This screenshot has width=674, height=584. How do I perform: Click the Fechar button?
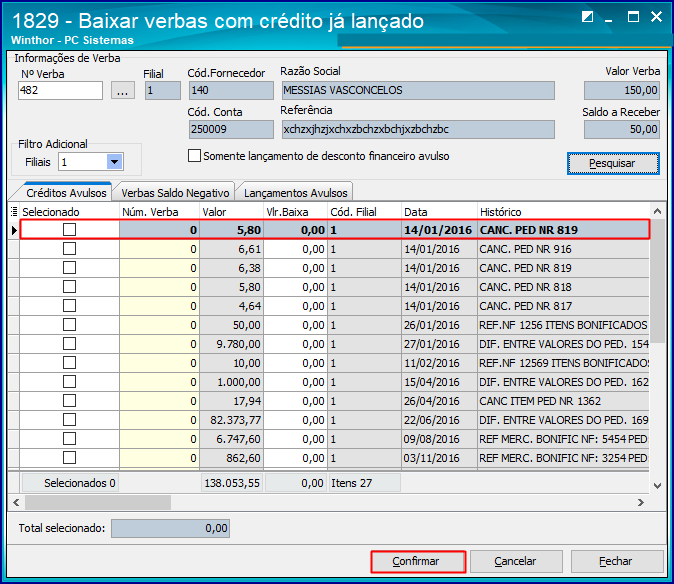click(x=616, y=561)
